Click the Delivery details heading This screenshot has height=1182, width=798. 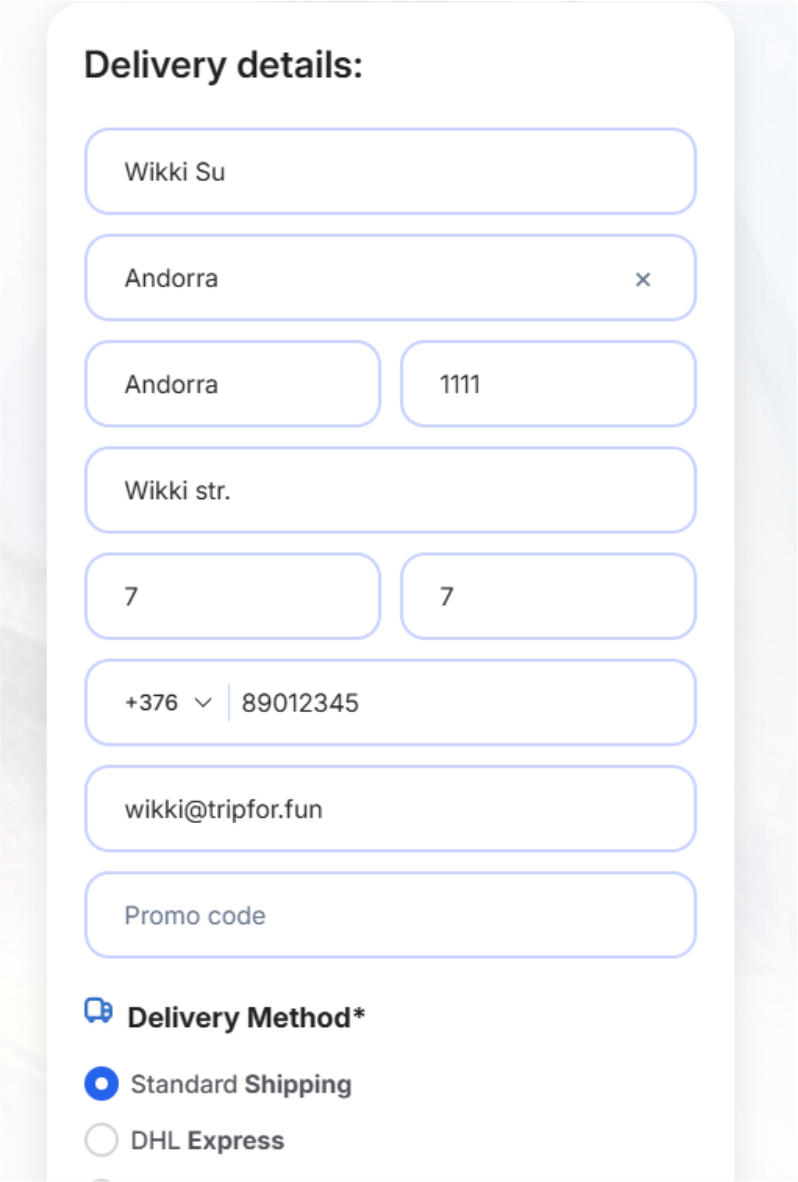click(x=223, y=66)
